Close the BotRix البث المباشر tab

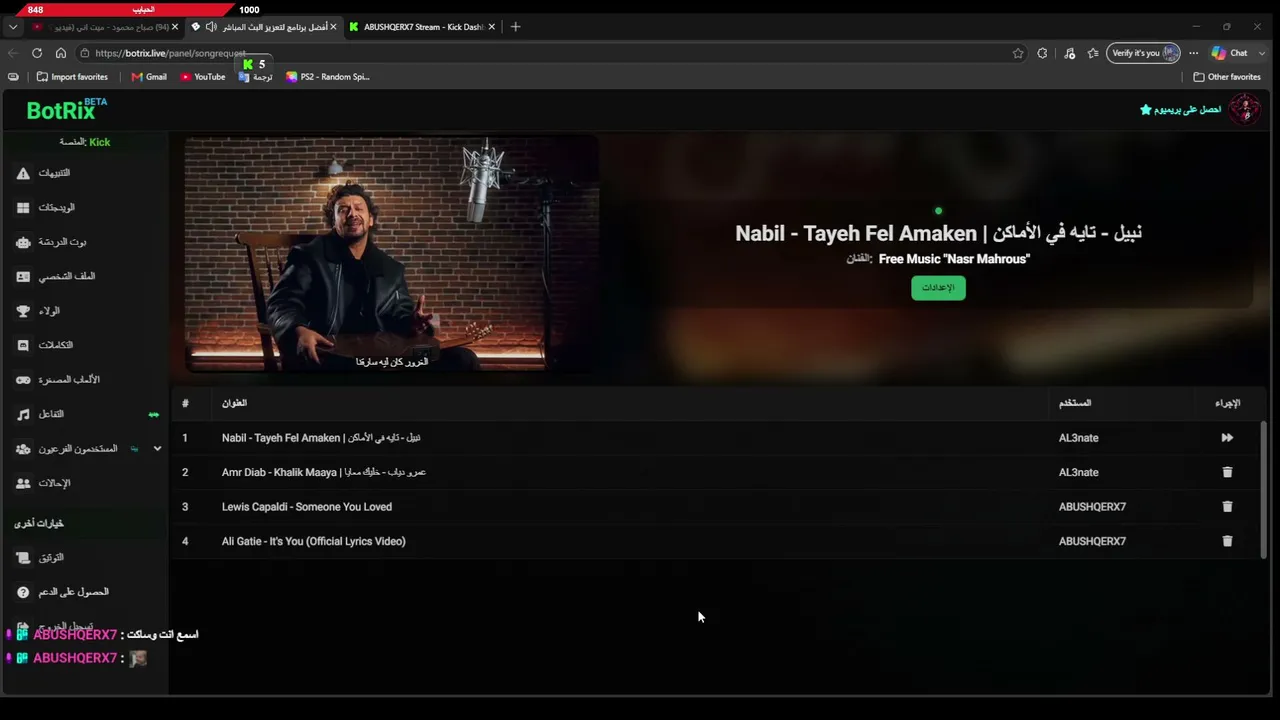point(333,27)
